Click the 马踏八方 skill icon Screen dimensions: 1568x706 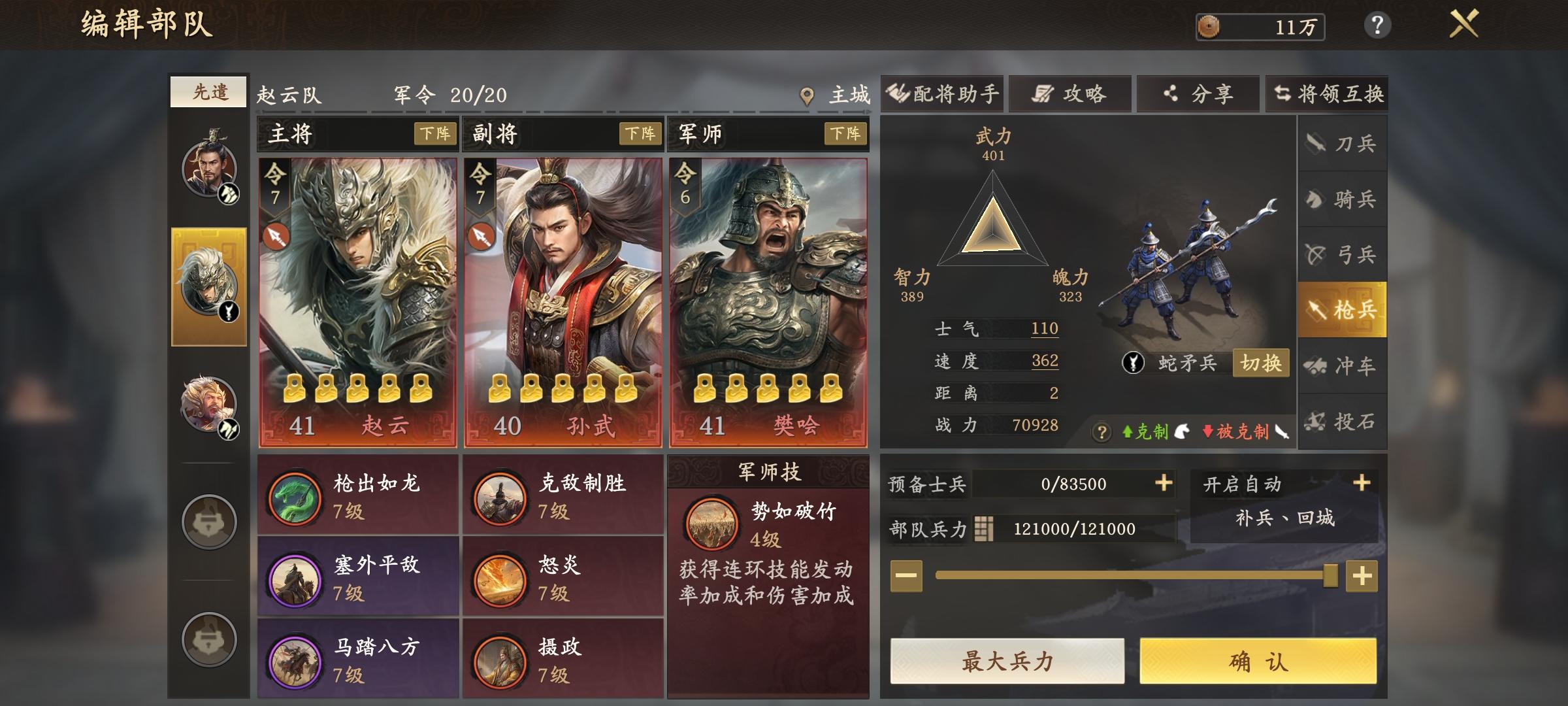click(295, 662)
